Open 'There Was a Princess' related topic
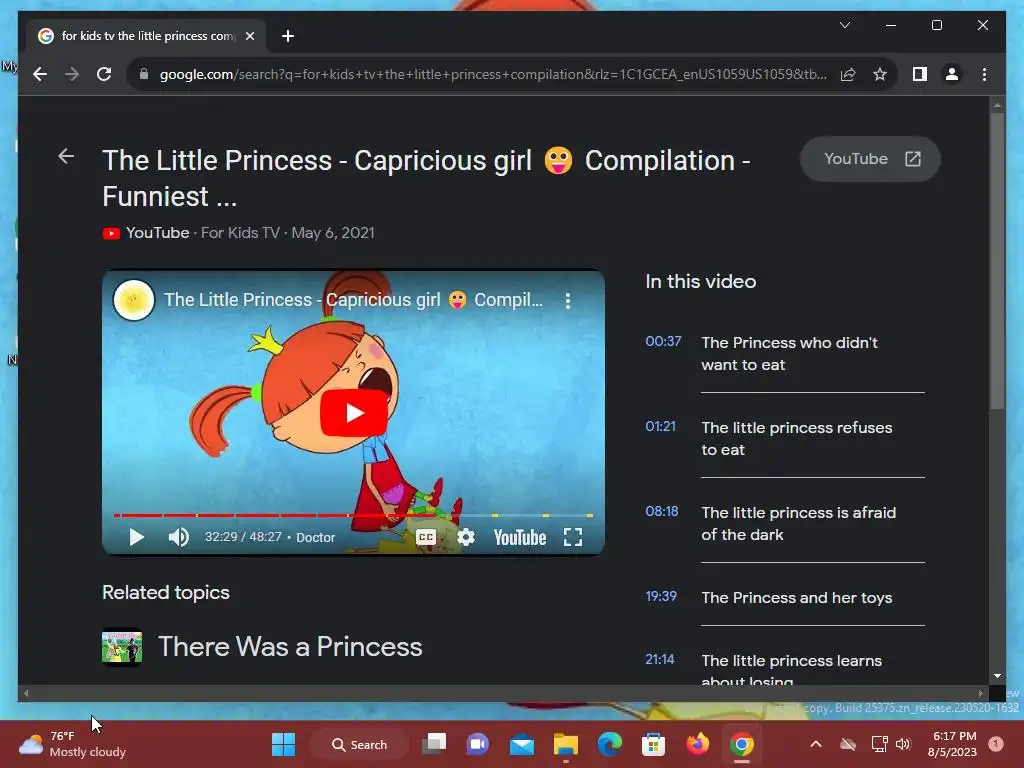 [x=290, y=647]
